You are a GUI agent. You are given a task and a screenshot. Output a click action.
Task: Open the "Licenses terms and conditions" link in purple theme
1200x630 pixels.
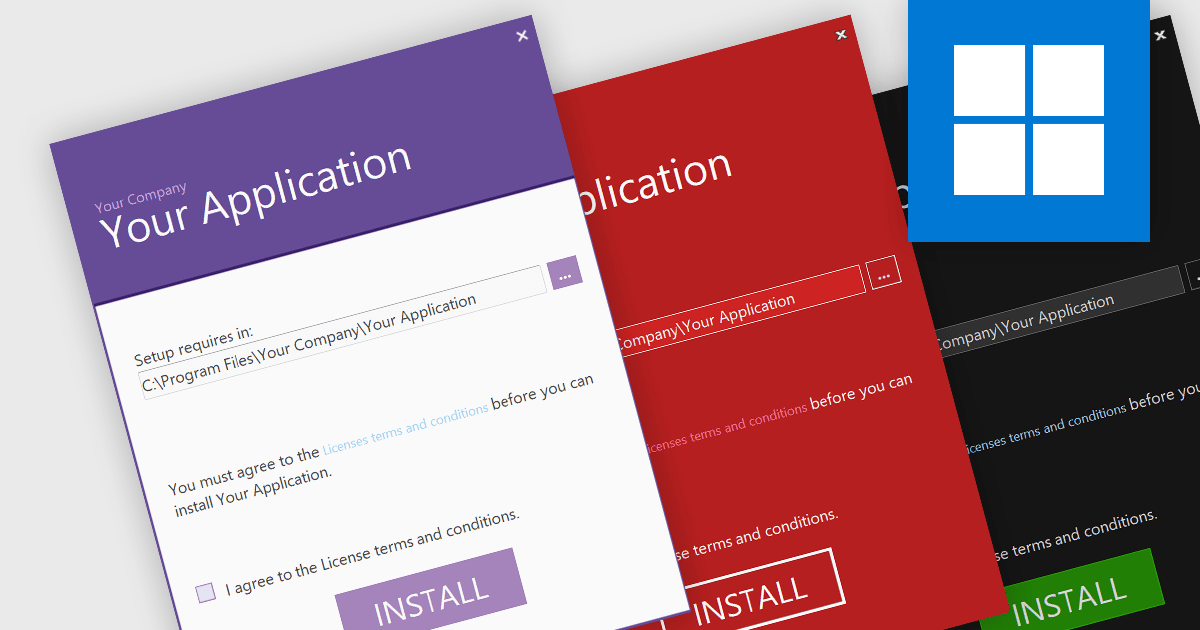pyautogui.click(x=404, y=425)
